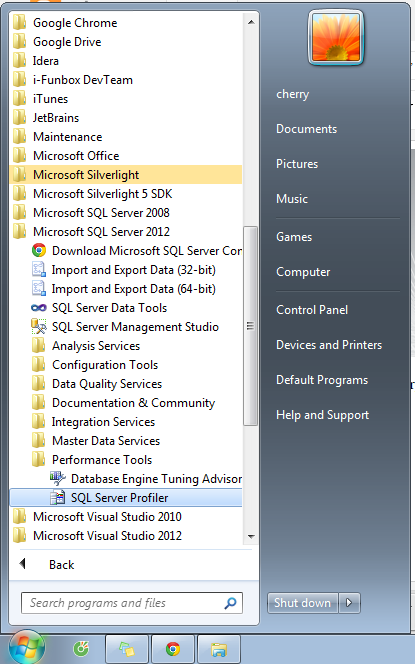Screen dimensions: 415x664
Task: Collapse the Performance Tools subfolder
Action: click(x=126, y=460)
